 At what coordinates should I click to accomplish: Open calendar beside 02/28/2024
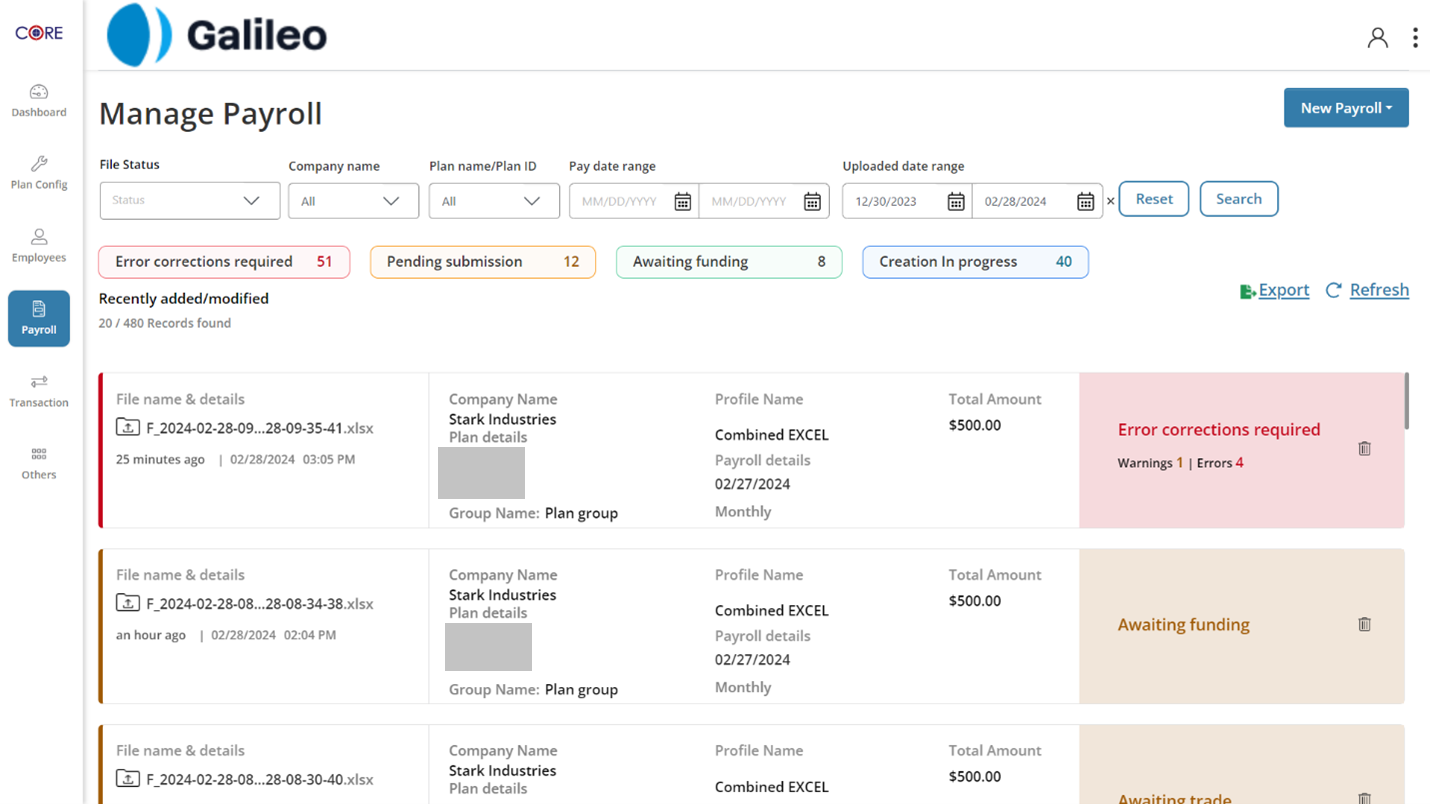(1085, 202)
